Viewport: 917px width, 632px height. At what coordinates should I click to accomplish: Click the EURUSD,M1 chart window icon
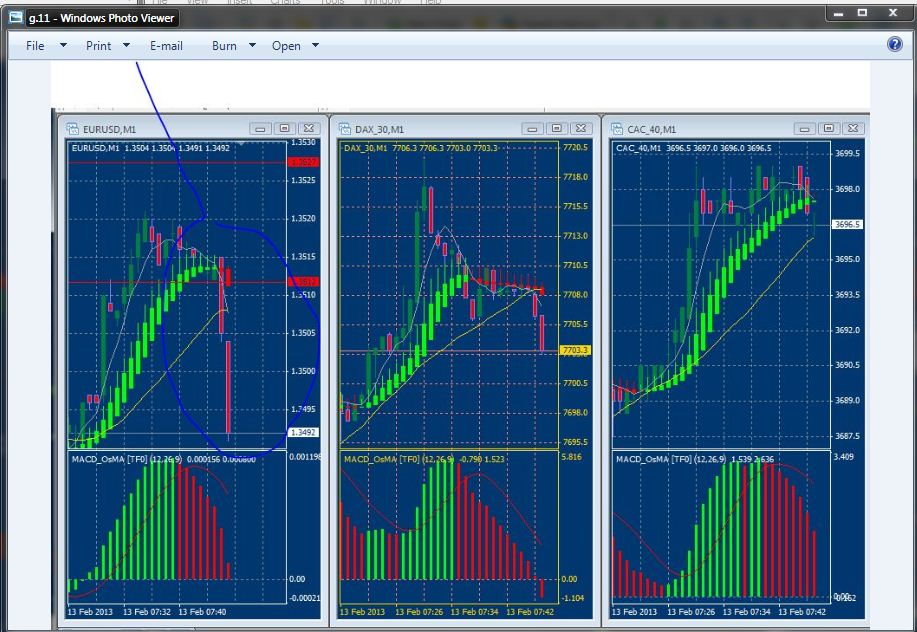[x=73, y=129]
